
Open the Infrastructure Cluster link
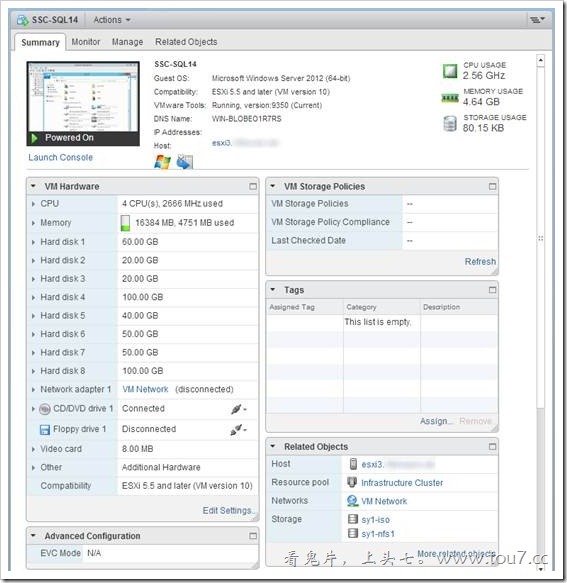[x=402, y=483]
